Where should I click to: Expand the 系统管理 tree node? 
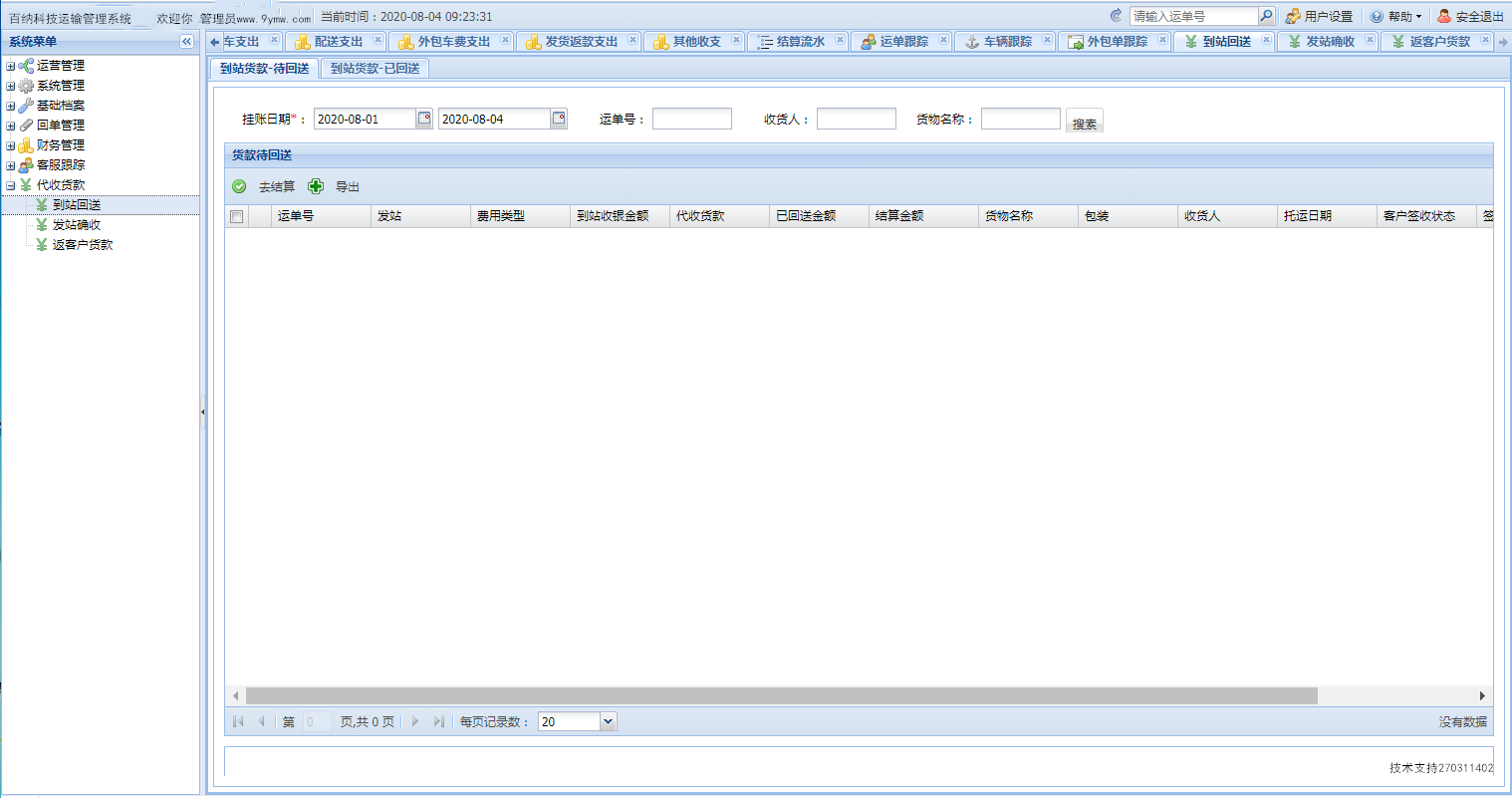tap(10, 86)
